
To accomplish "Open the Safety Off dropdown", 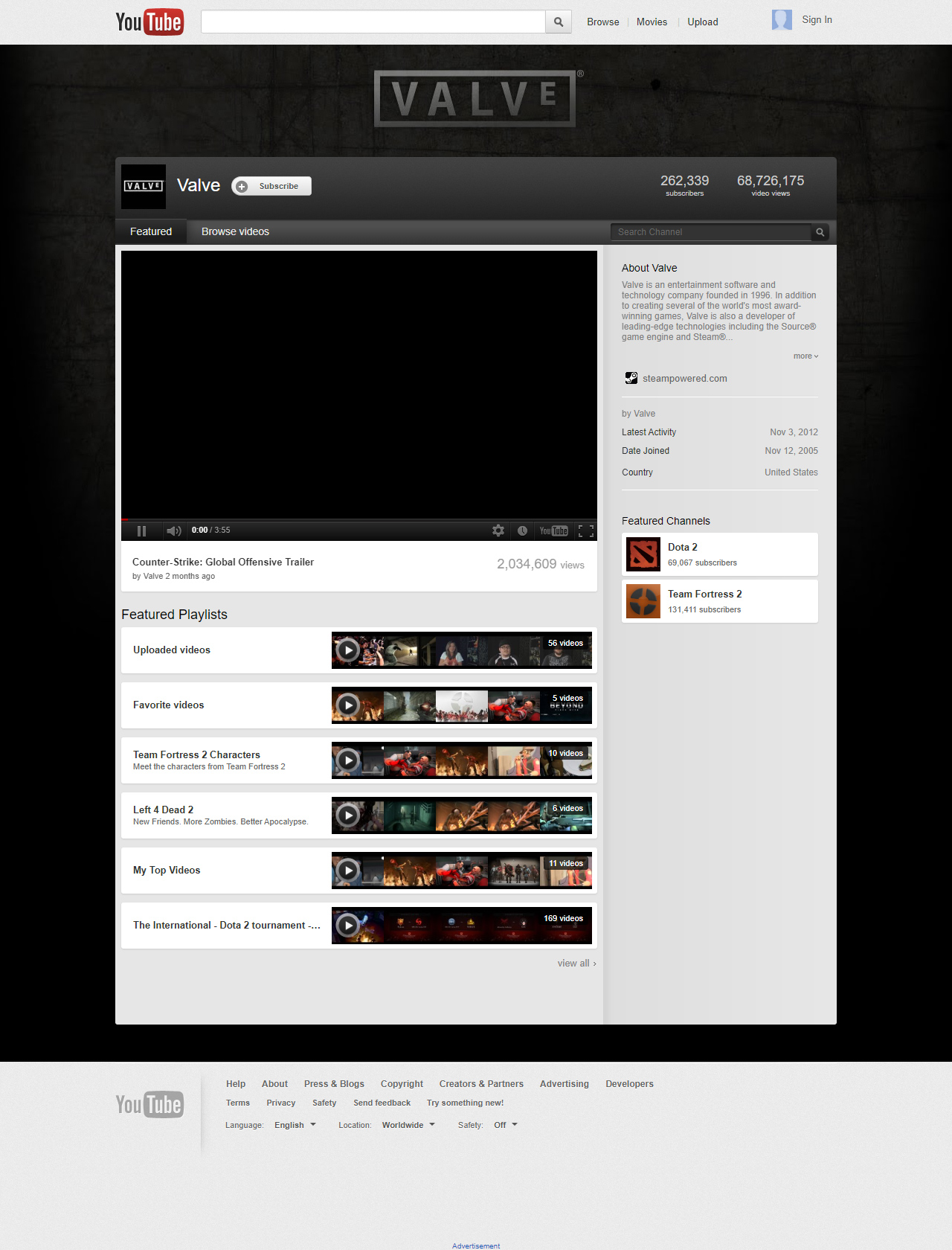I will [506, 1125].
